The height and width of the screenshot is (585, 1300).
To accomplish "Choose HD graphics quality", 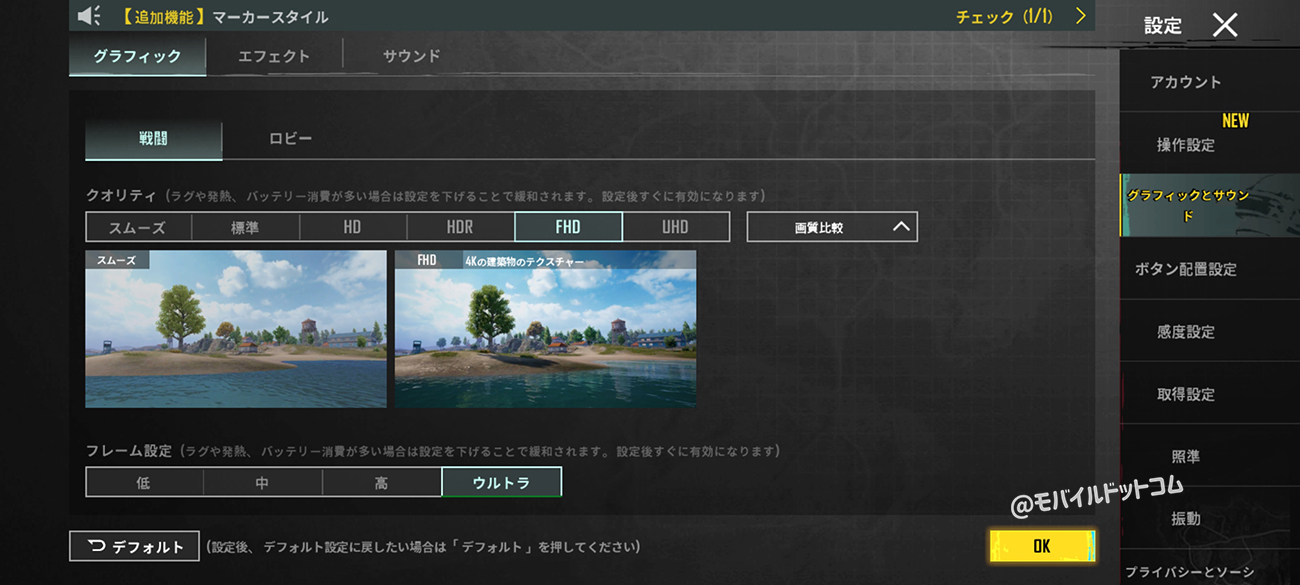I will point(352,227).
